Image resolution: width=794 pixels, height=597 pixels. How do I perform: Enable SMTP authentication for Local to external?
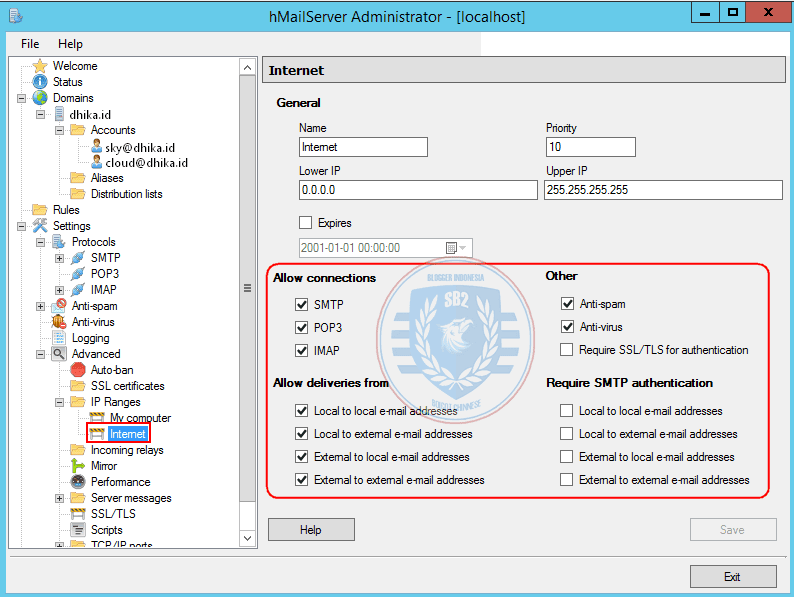pyautogui.click(x=567, y=433)
